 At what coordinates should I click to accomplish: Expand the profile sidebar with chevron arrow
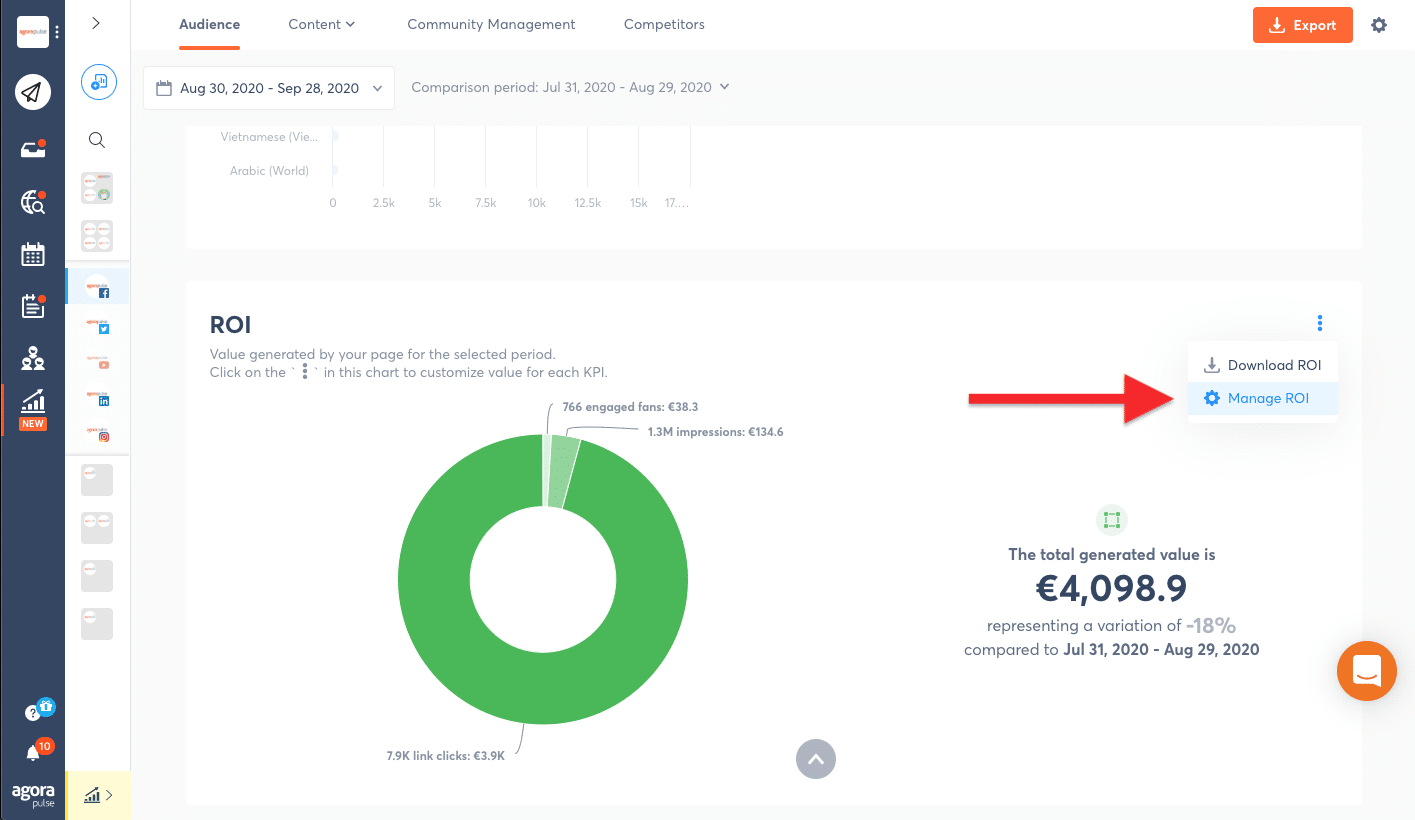(96, 23)
